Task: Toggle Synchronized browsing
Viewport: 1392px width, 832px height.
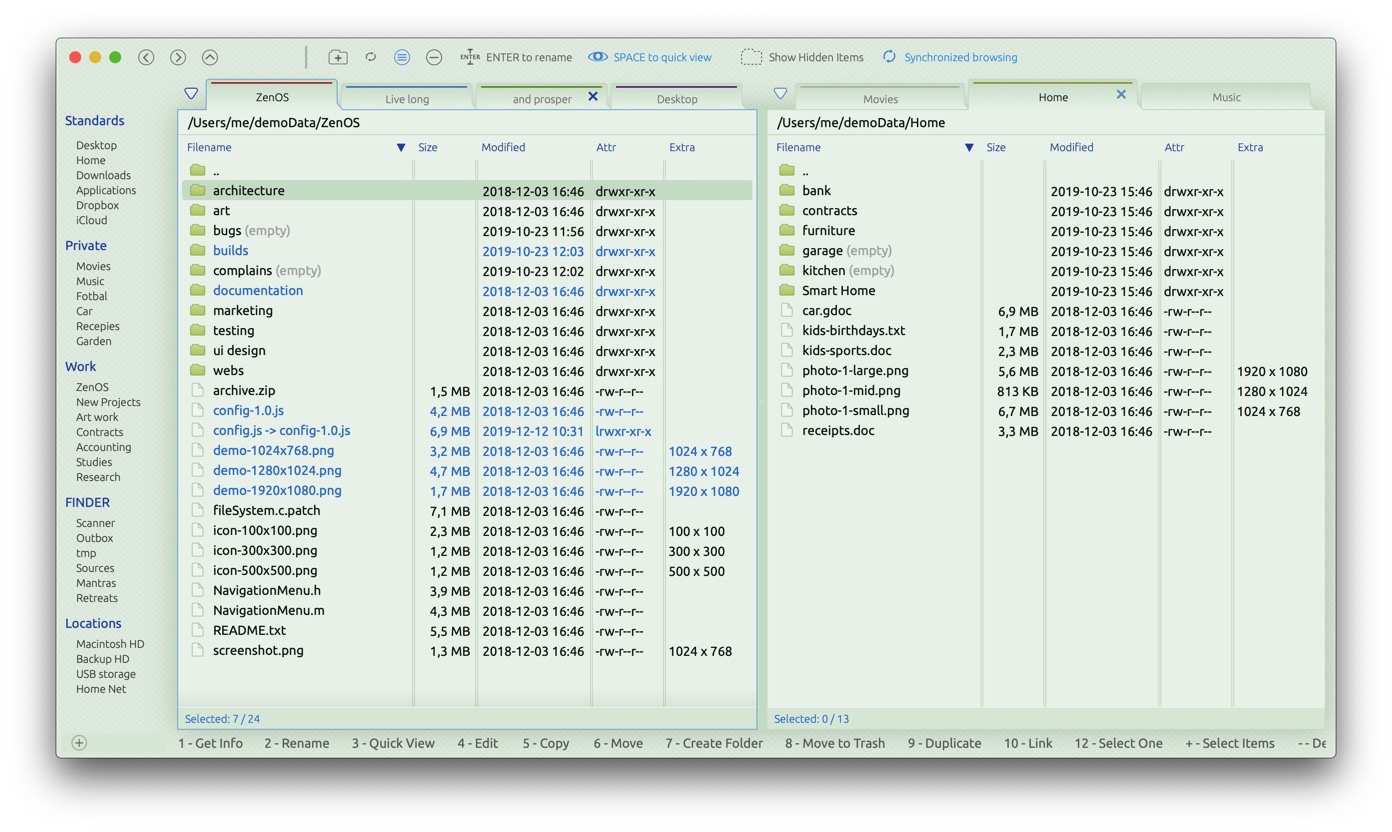Action: [949, 58]
